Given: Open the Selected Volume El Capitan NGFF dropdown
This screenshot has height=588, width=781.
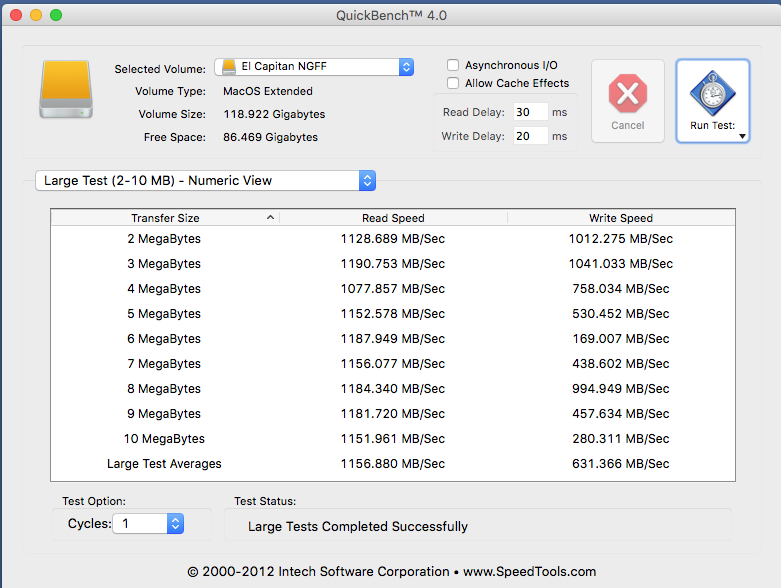Looking at the screenshot, I should [314, 67].
